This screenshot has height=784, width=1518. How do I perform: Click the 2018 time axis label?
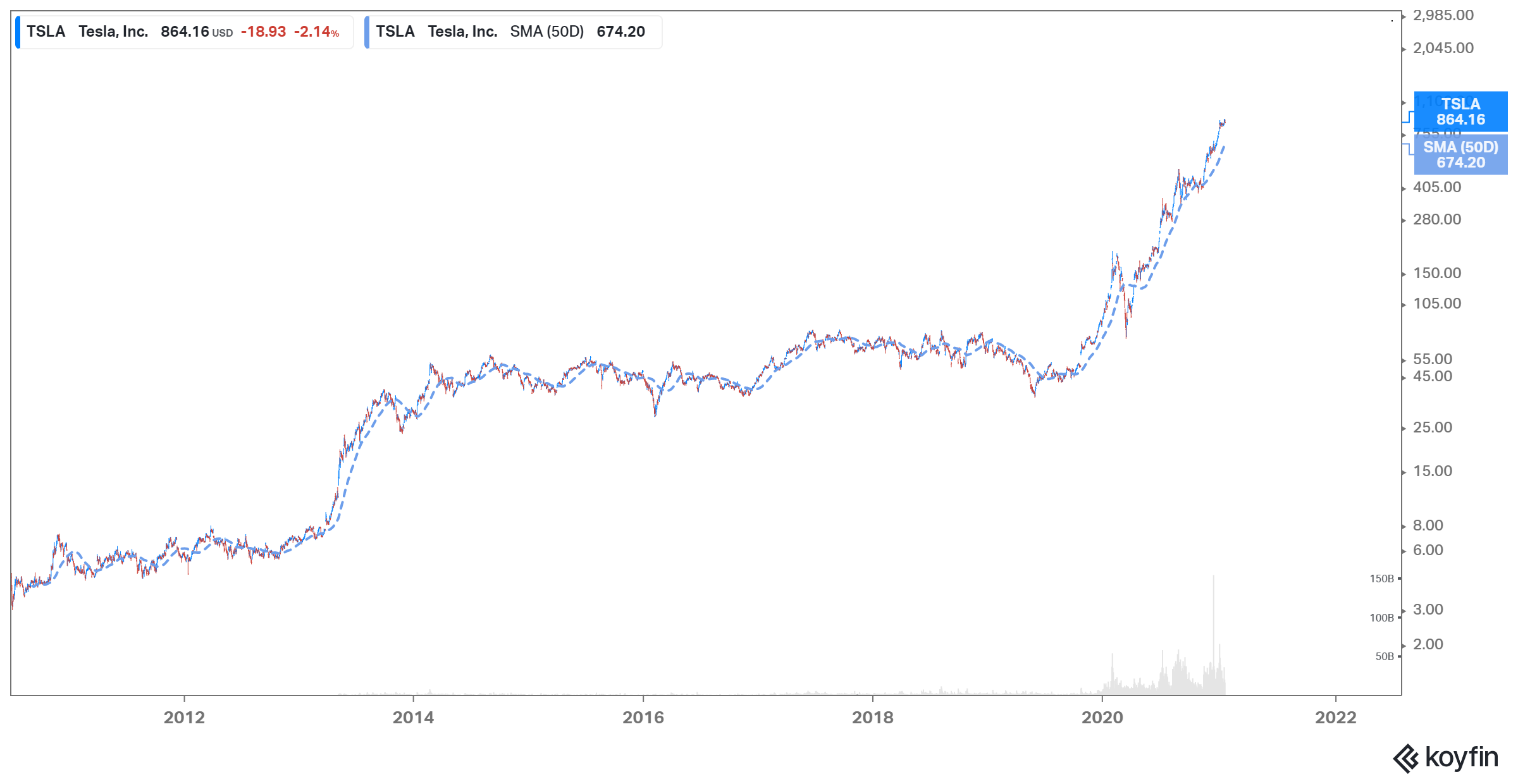873,718
